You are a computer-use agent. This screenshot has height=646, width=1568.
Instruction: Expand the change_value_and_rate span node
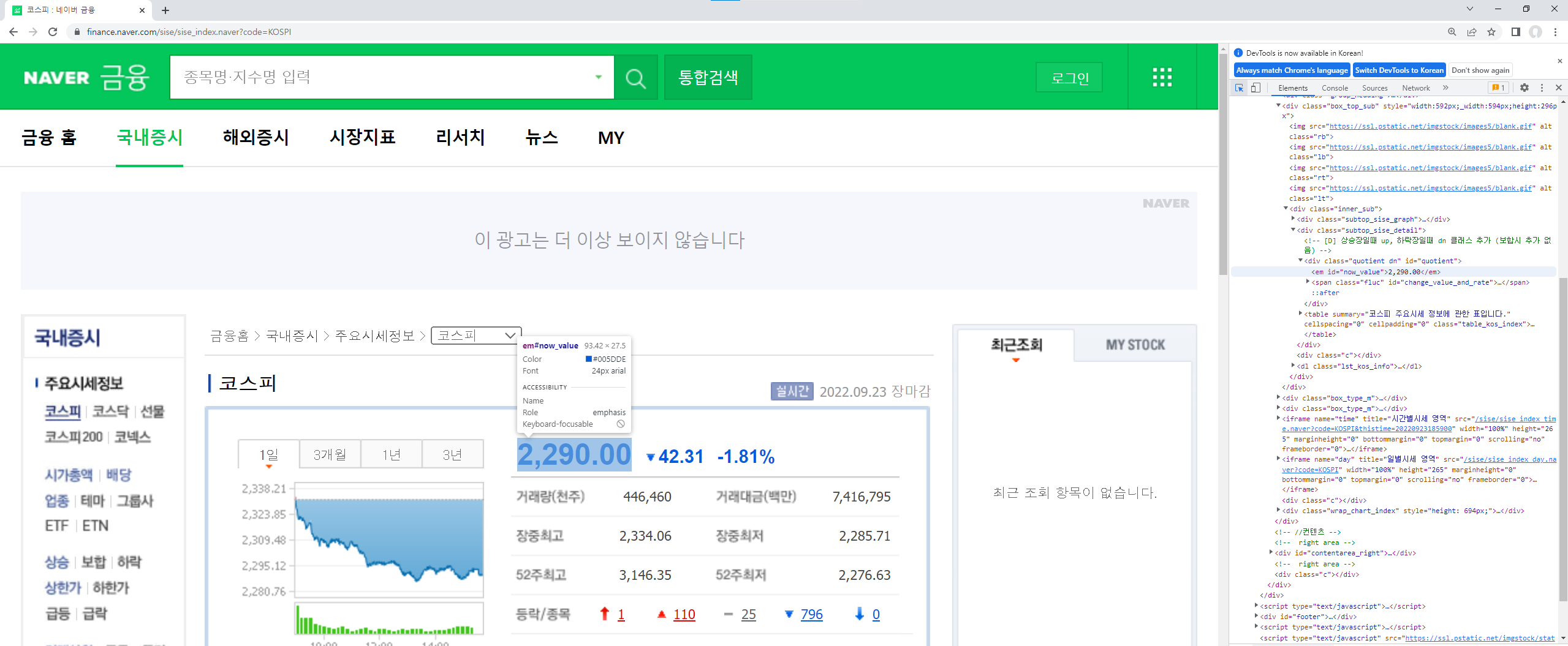(x=1308, y=282)
